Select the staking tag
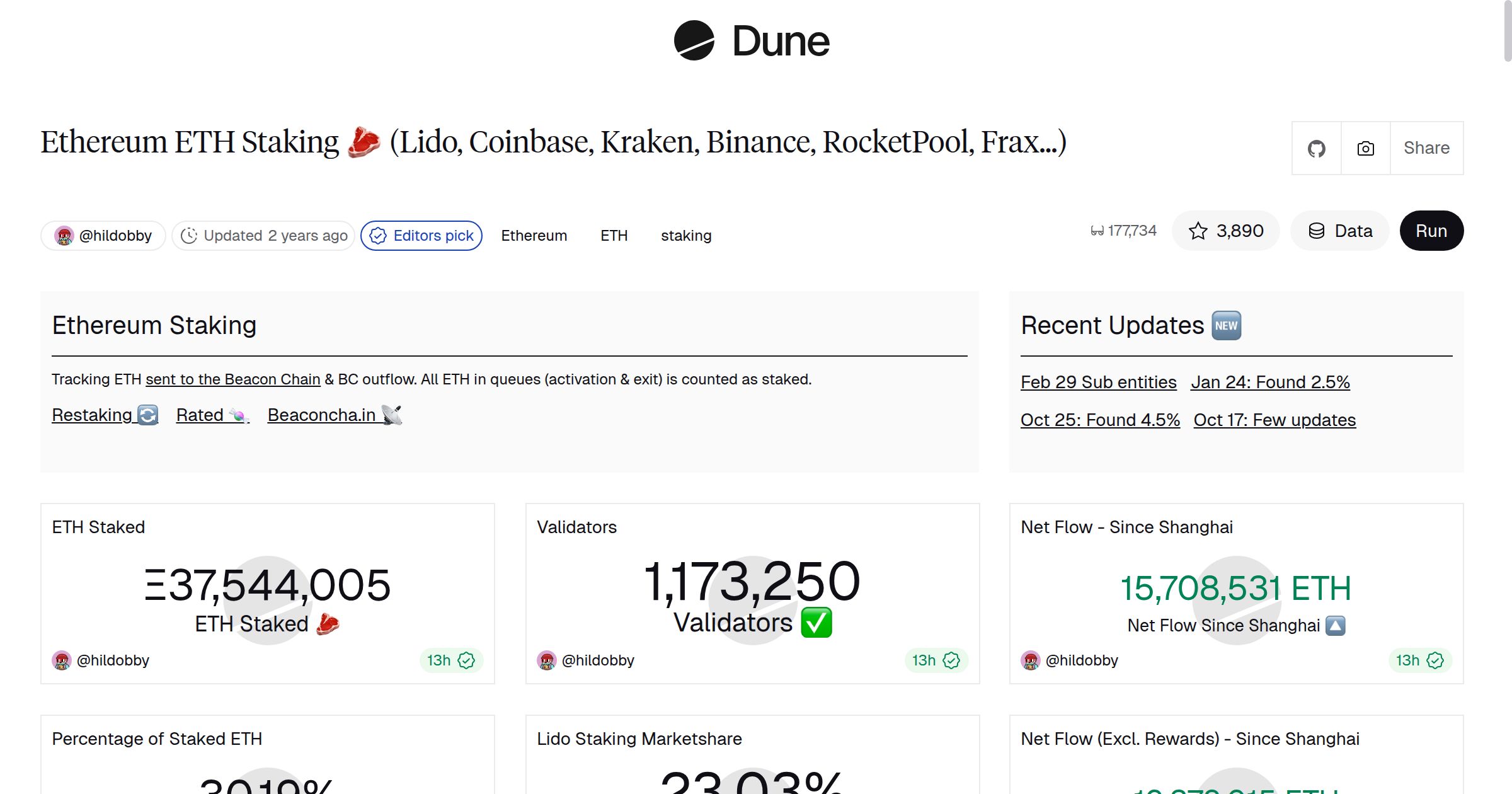Image resolution: width=1512 pixels, height=794 pixels. [x=686, y=235]
